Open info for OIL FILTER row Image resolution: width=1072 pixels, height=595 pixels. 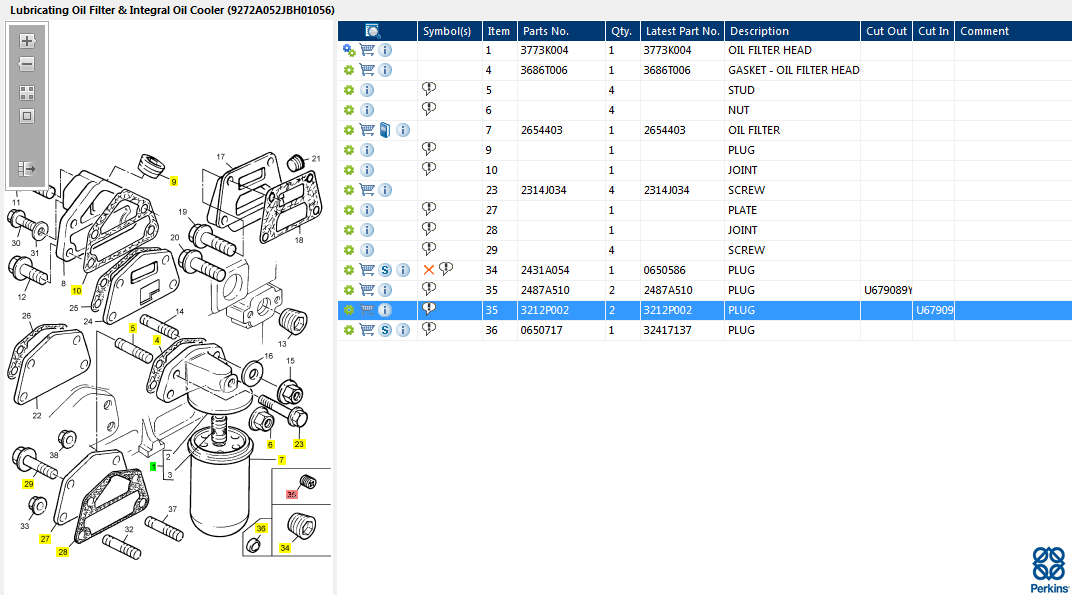coord(403,130)
